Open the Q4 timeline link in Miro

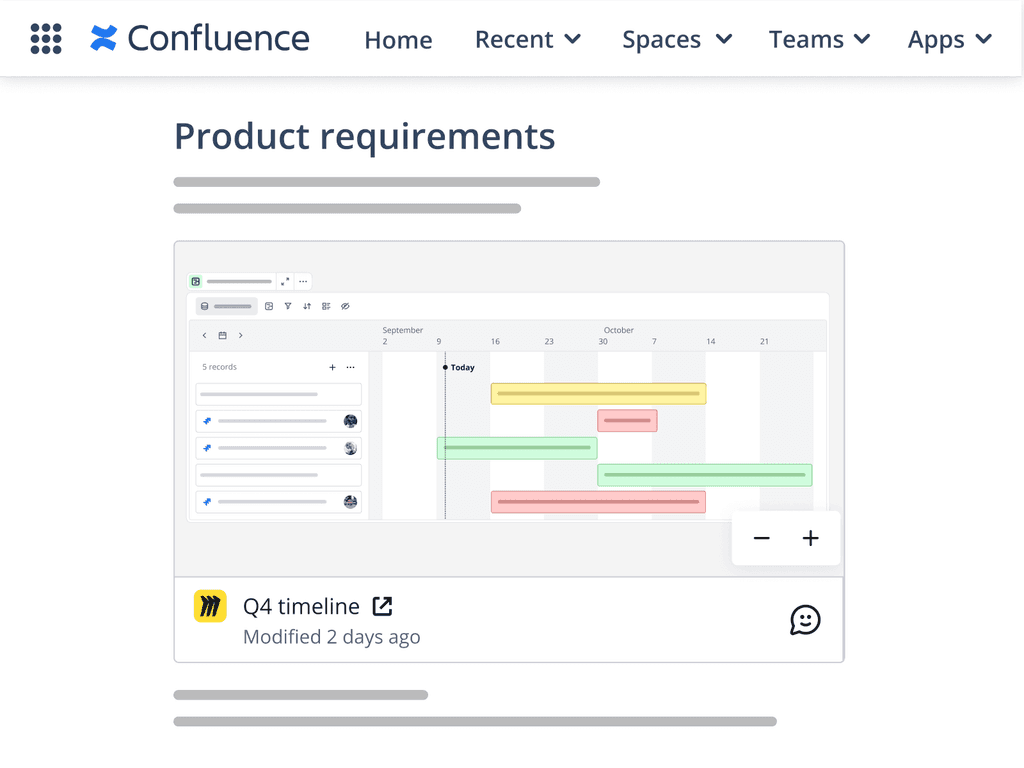(381, 606)
